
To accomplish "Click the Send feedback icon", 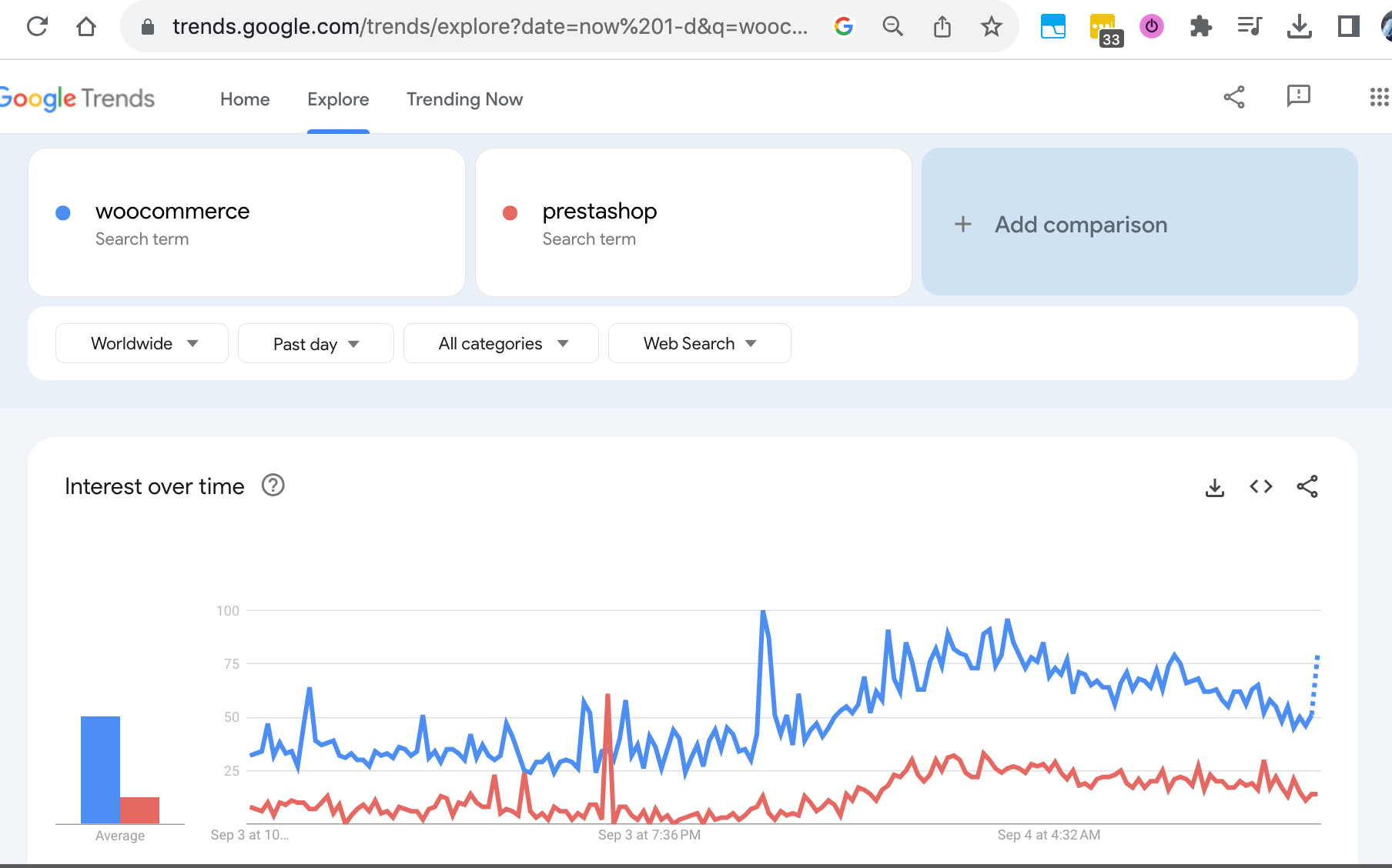I will tap(1298, 97).
